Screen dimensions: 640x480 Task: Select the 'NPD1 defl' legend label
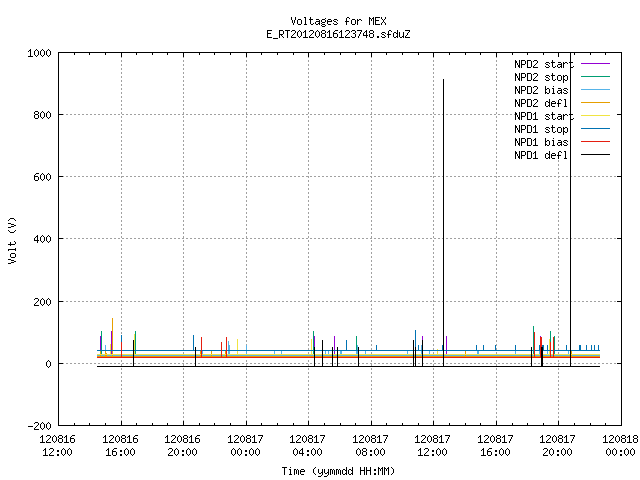coord(541,155)
